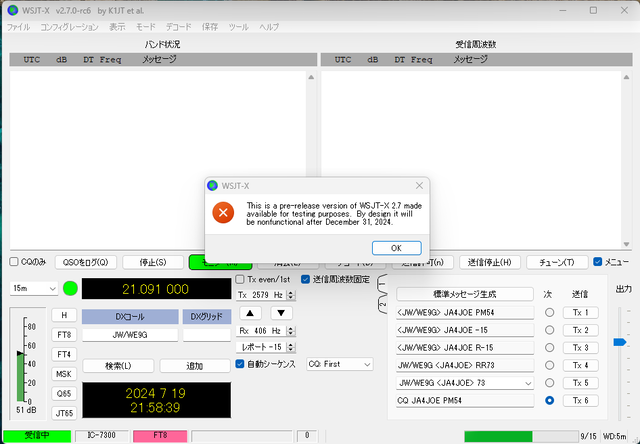The image size is (640, 444).
Task: Click the down triangle frequency button
Action: [x=281, y=313]
